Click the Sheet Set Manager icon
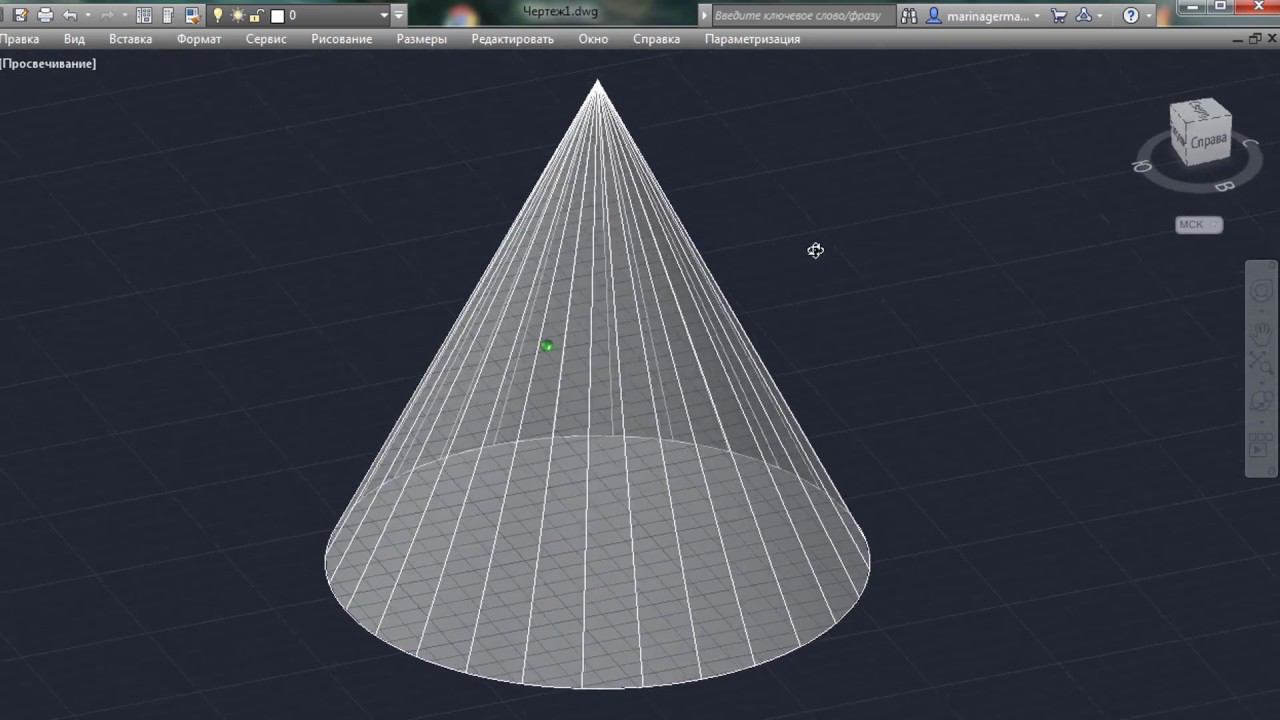1280x720 pixels. 144,15
